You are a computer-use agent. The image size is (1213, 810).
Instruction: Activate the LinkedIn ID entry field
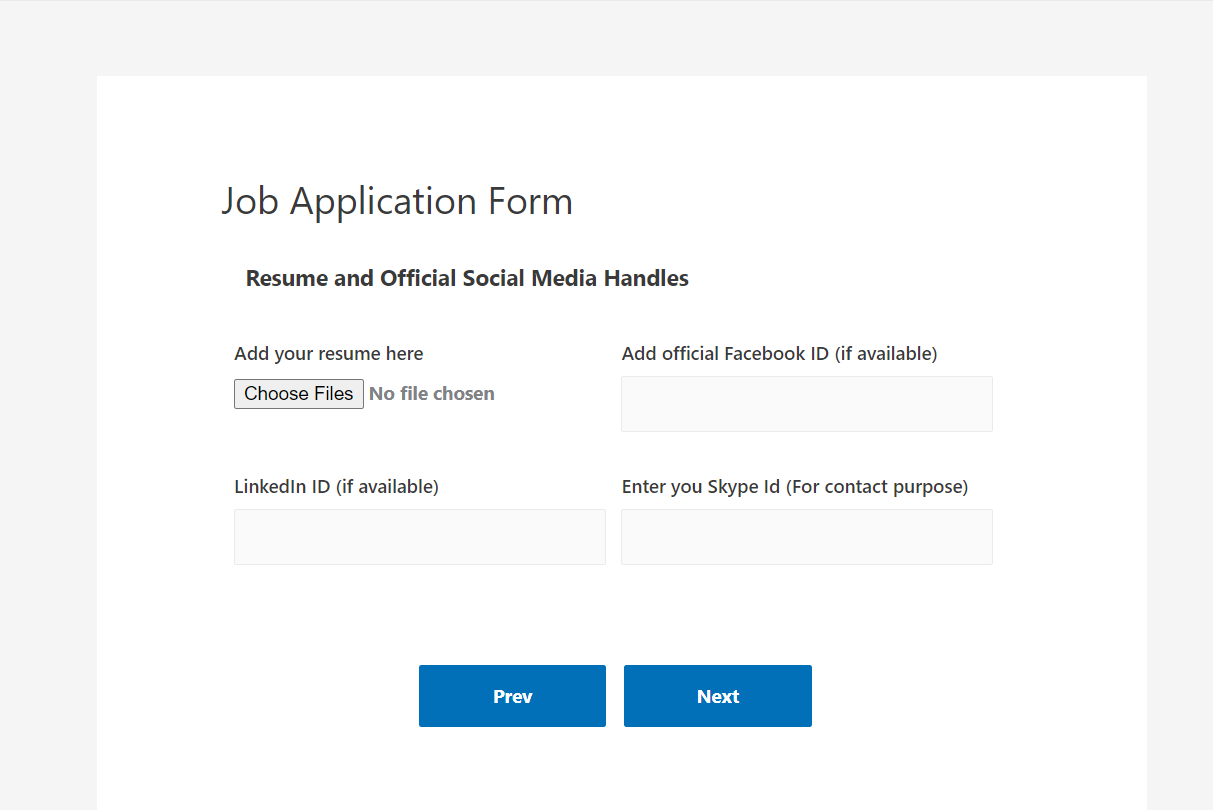pos(419,537)
